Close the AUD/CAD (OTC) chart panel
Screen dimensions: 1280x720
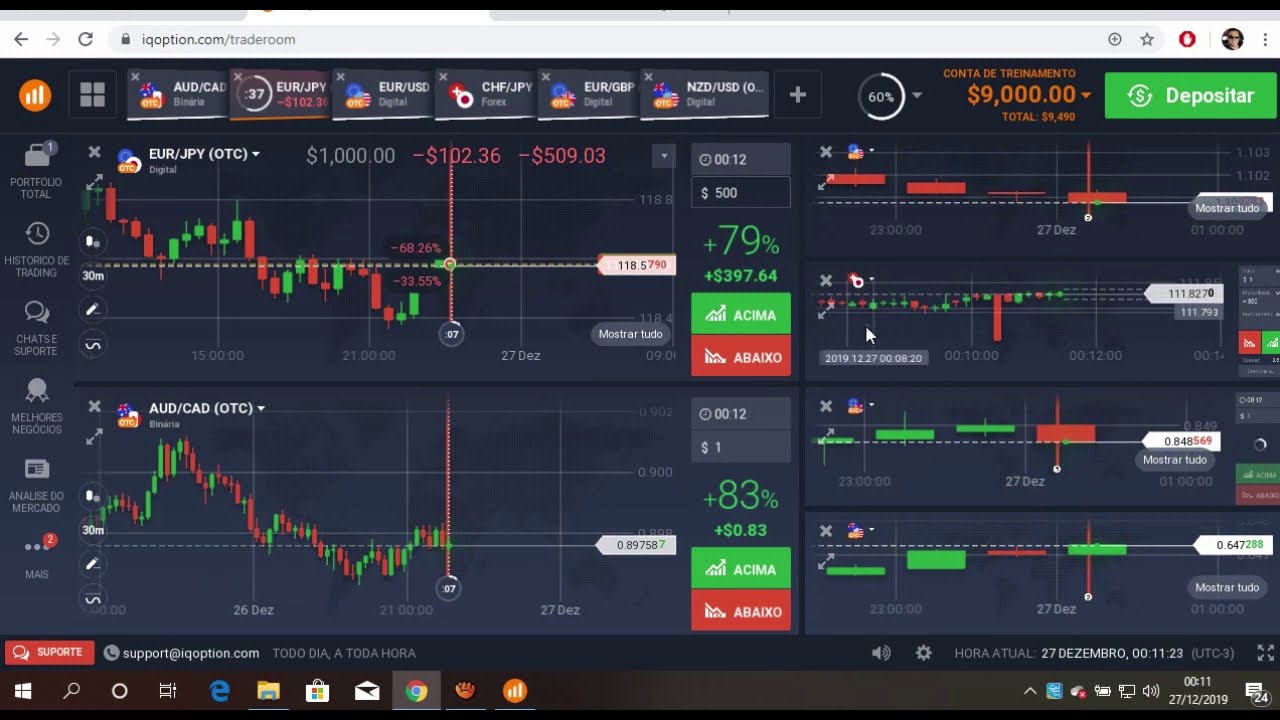[94, 406]
